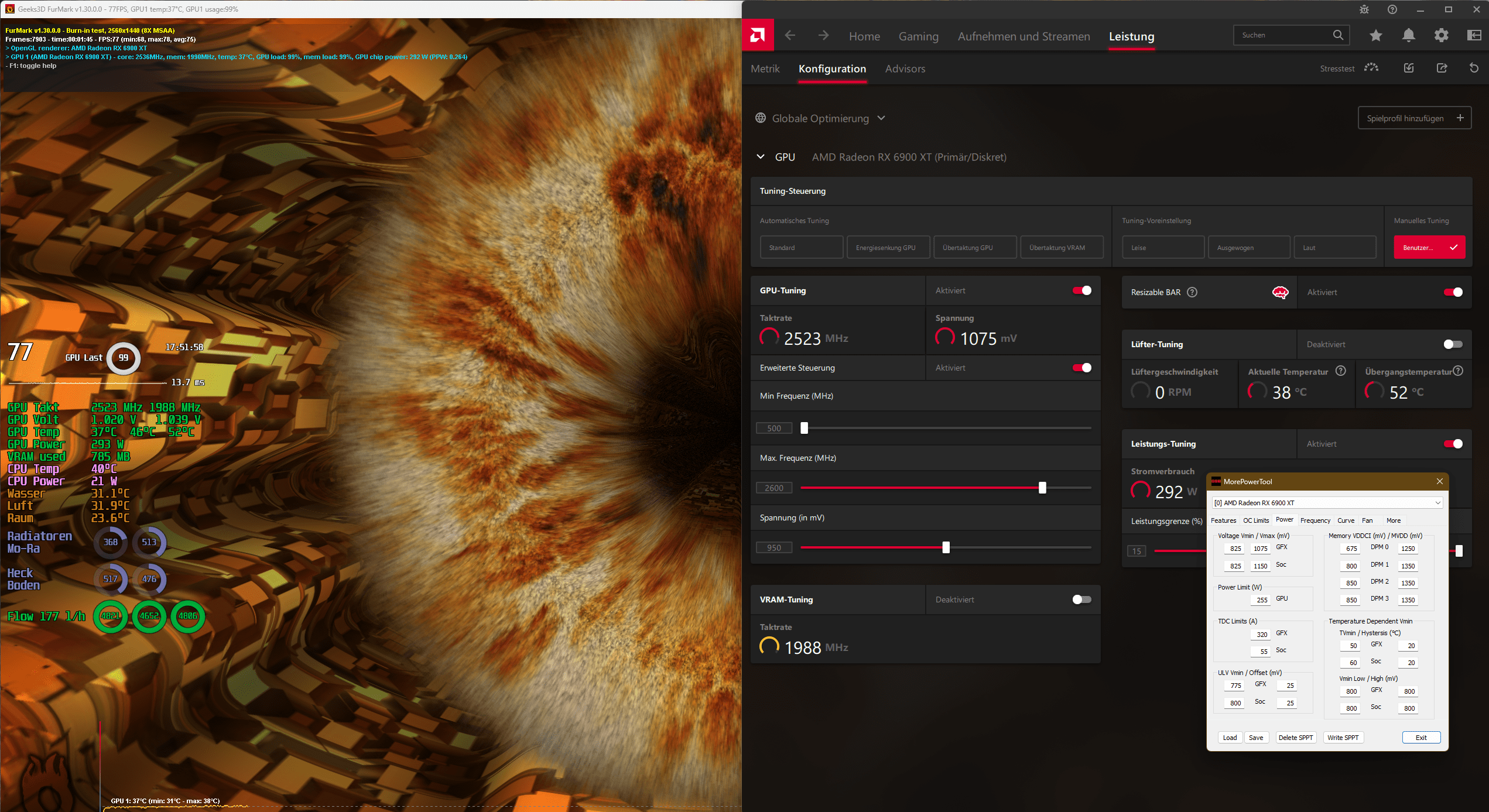
Task: Select Leise tuning preset
Action: click(1163, 247)
